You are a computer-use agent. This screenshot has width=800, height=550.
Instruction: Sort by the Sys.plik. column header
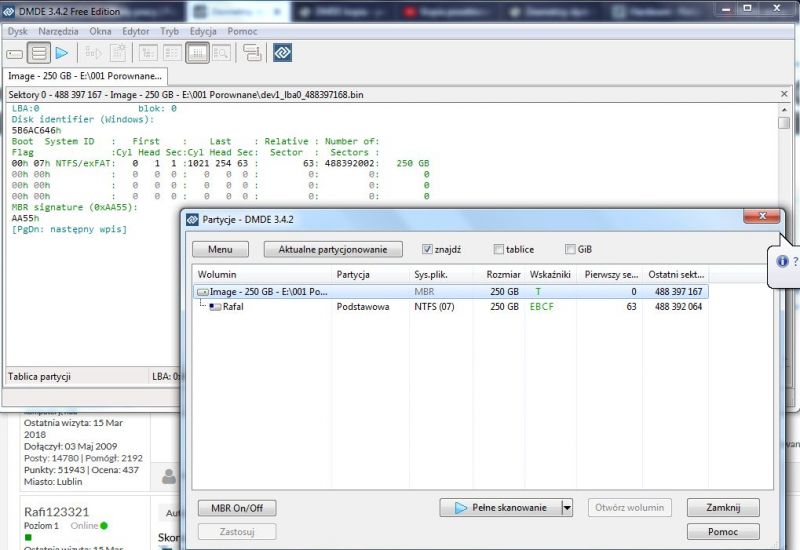click(441, 274)
